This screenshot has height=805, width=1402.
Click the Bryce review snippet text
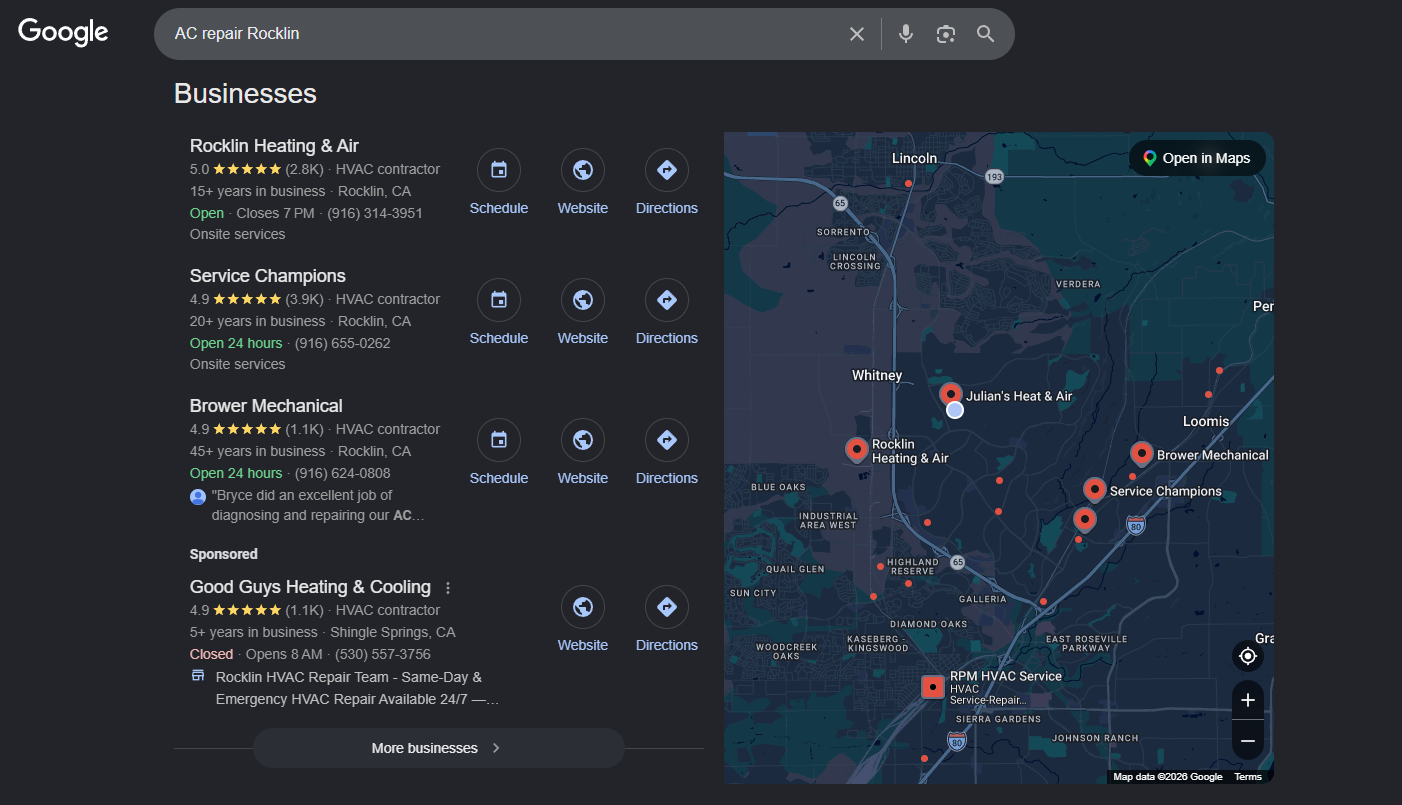click(x=318, y=506)
